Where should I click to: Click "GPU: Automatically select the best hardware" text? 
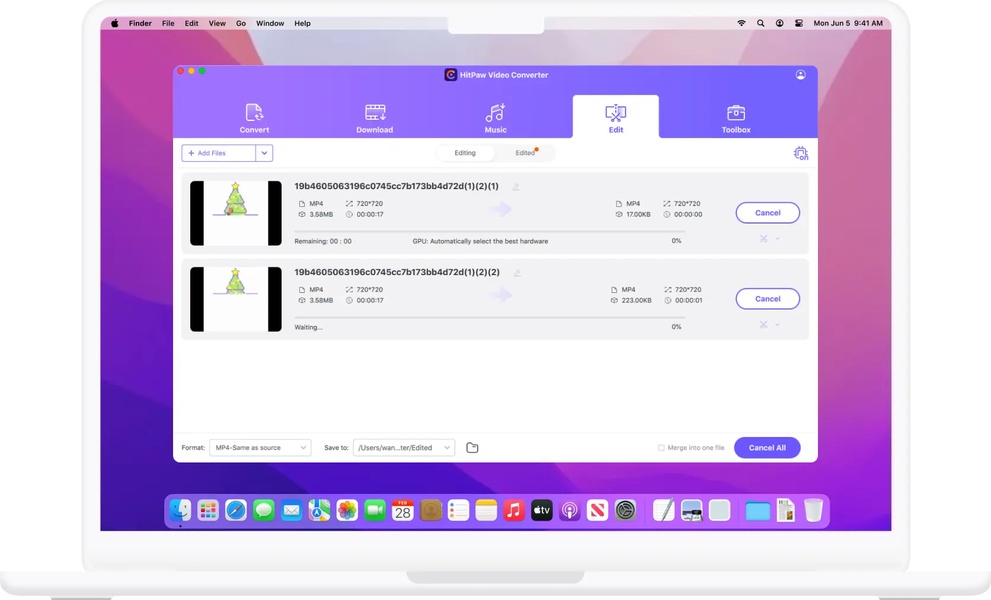tap(480, 242)
